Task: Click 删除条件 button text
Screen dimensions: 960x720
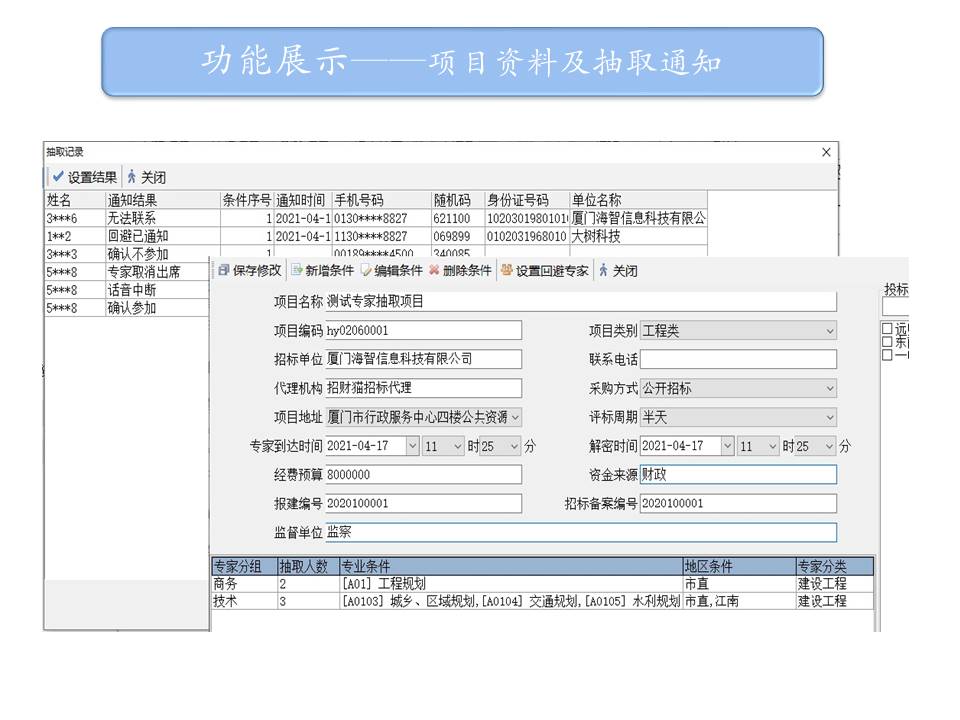Action: coord(467,271)
